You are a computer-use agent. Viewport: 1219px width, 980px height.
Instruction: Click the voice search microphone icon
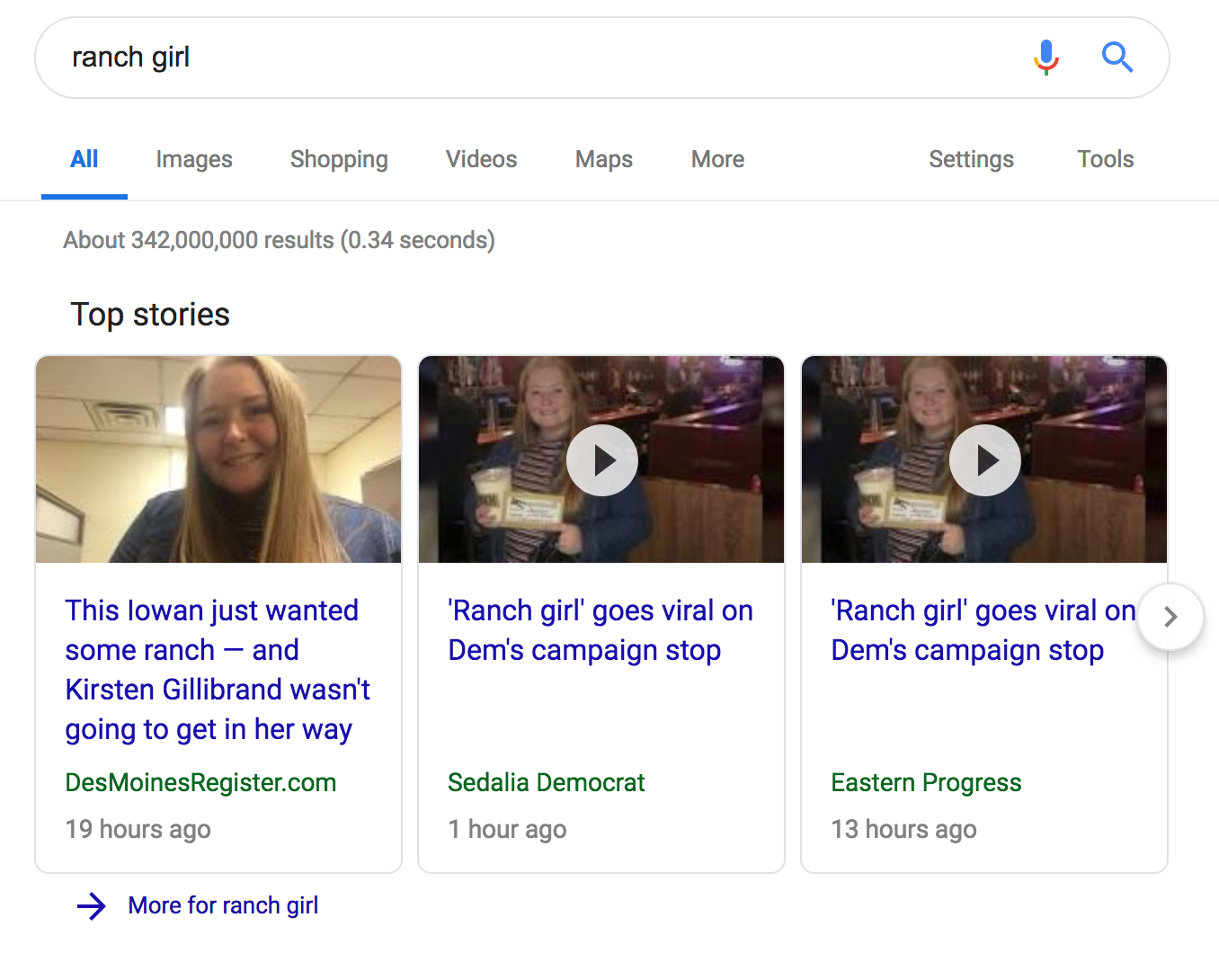coord(1046,58)
